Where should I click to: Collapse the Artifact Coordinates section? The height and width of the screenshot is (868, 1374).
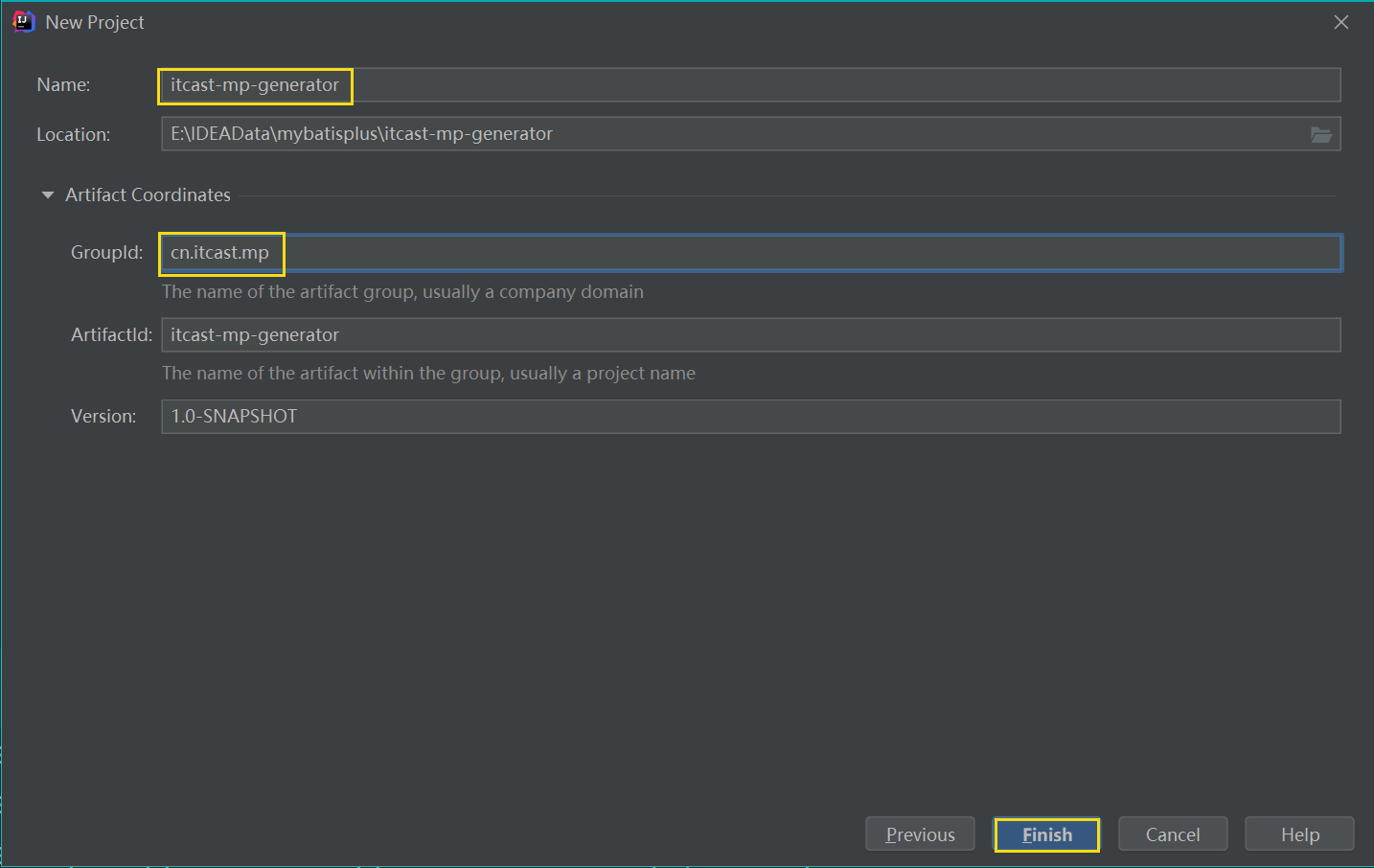[x=48, y=194]
